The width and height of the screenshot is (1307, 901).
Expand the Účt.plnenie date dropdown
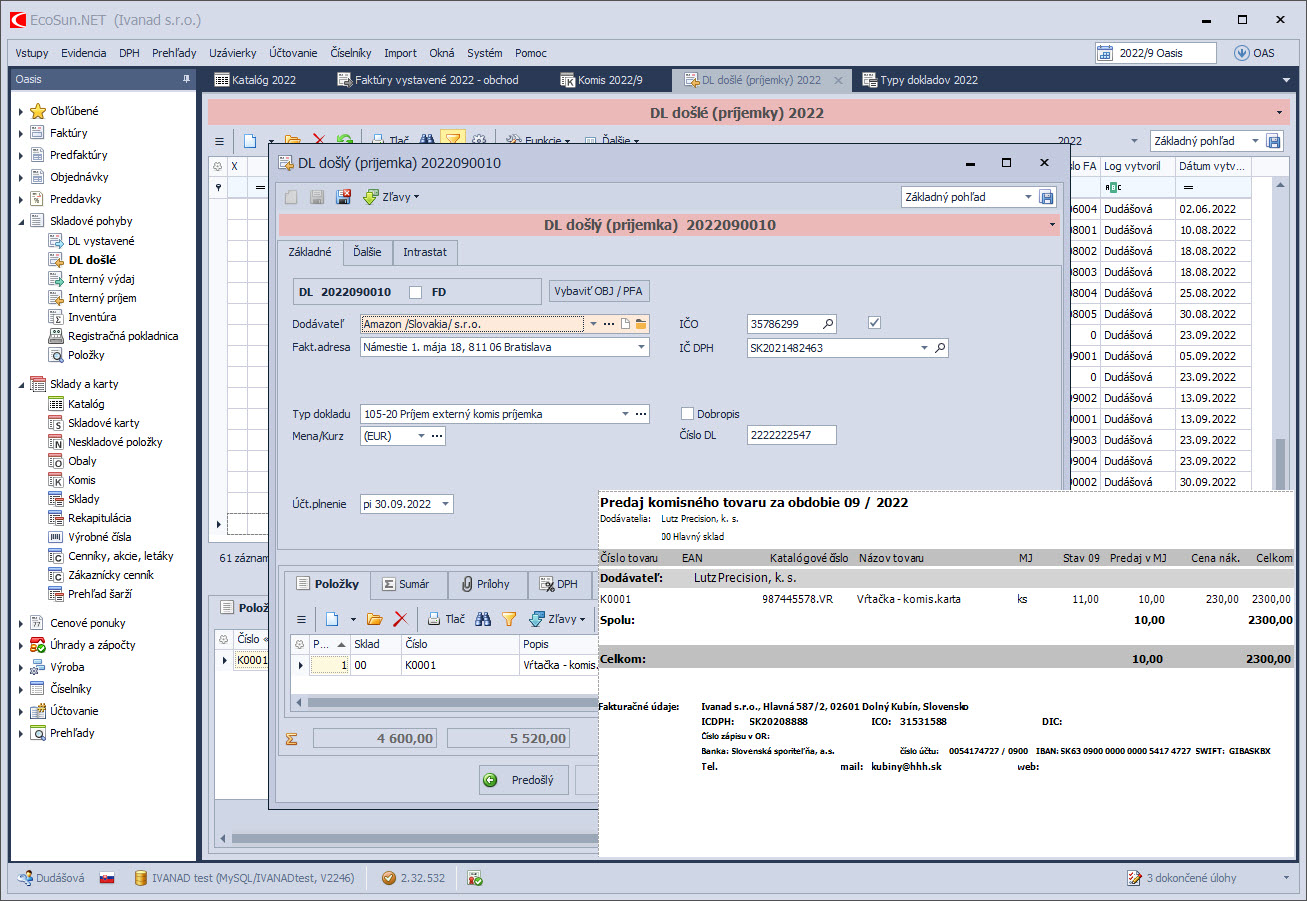click(x=445, y=504)
